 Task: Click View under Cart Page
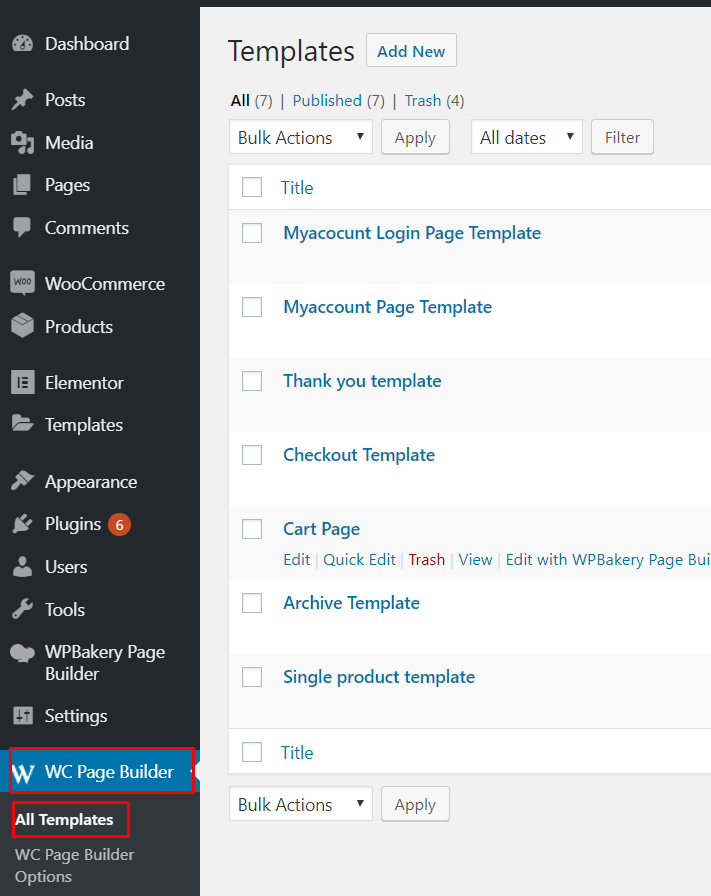coord(475,559)
